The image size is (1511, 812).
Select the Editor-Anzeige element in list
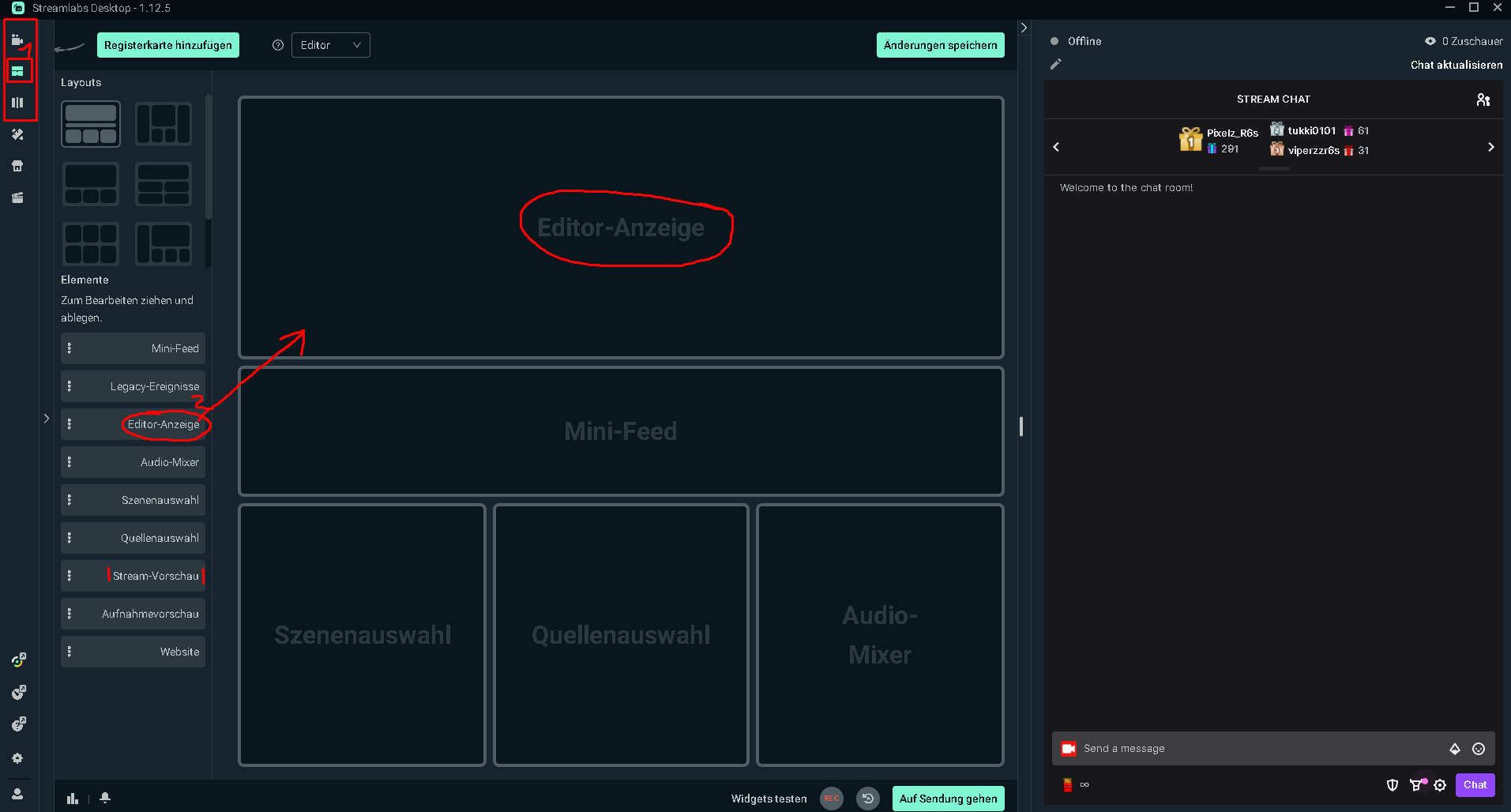click(133, 424)
